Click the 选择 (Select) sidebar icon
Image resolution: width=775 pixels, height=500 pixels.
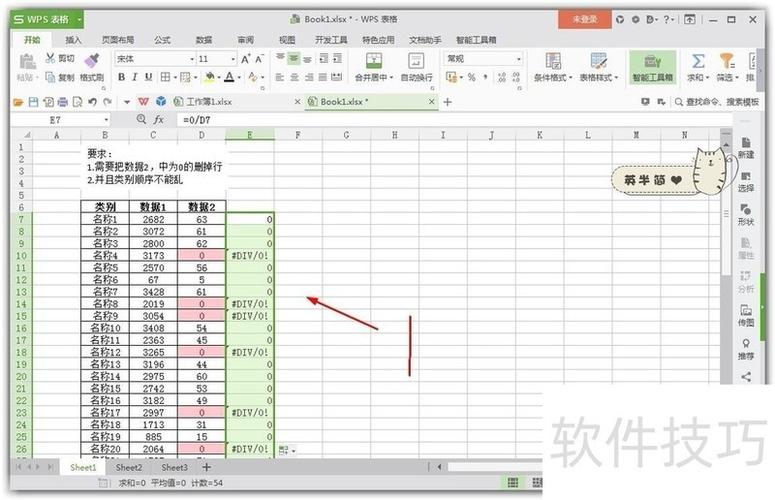tap(746, 182)
